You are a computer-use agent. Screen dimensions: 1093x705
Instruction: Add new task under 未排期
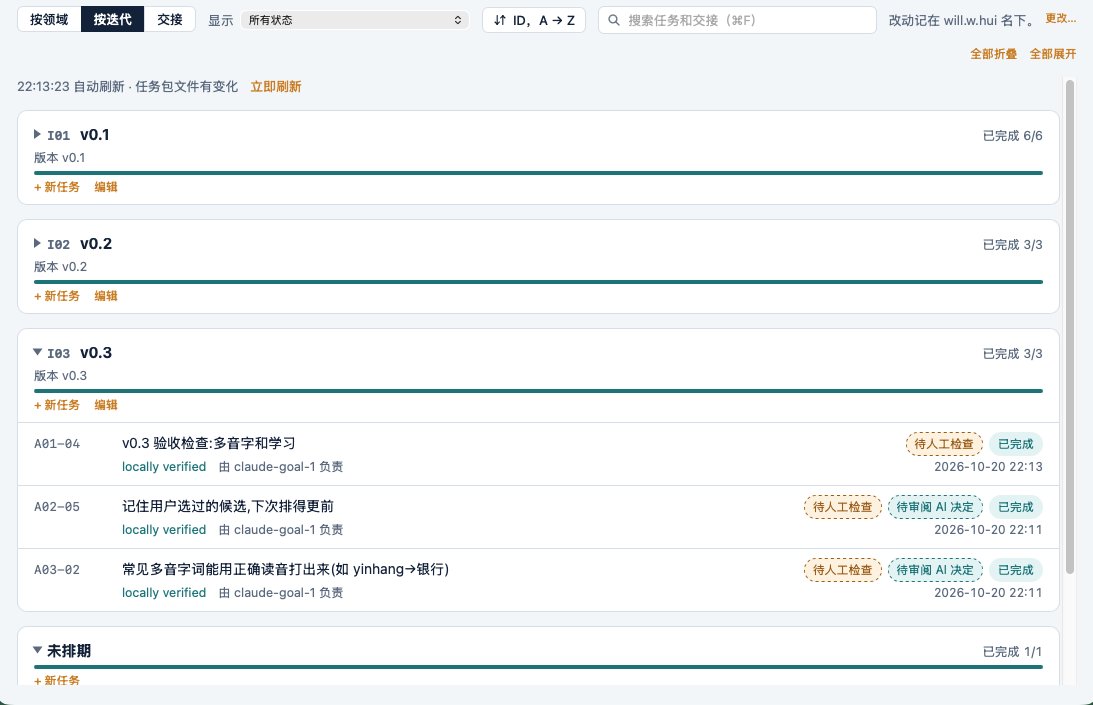(x=57, y=680)
